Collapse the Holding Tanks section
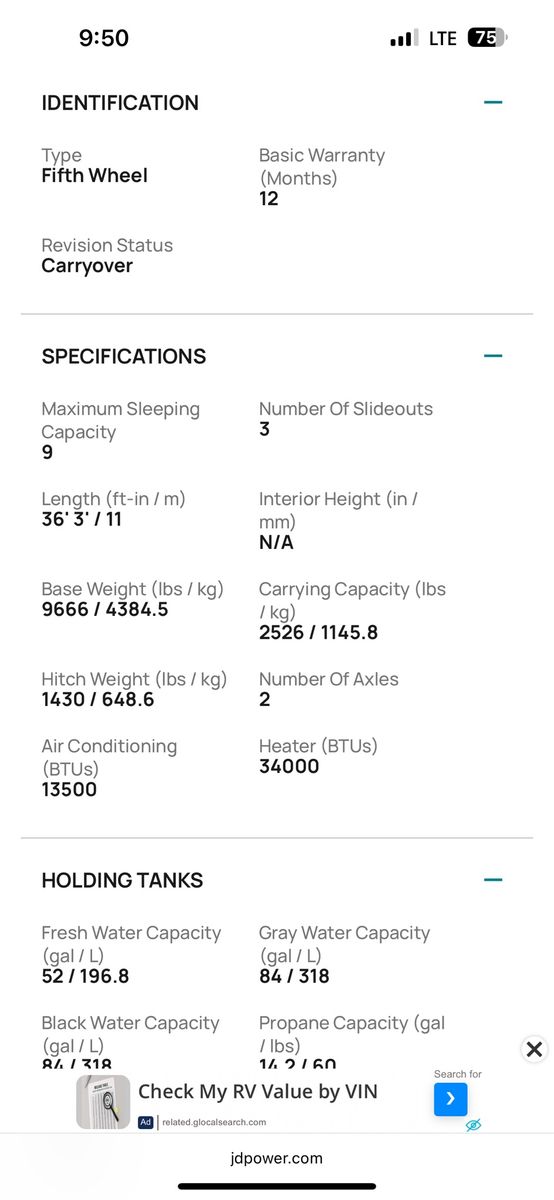Screen dimensions: 554x1200 (492, 880)
